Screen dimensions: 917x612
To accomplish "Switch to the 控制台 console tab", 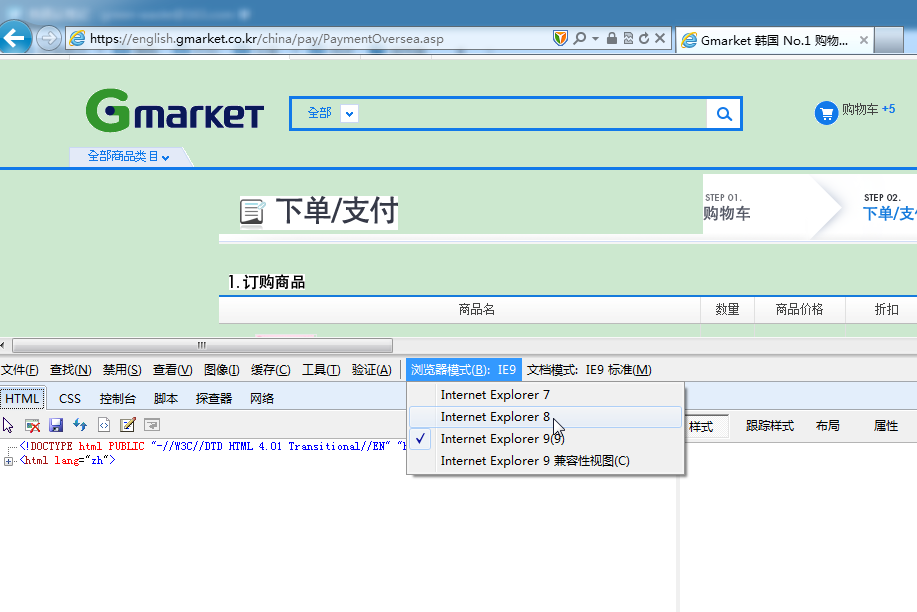I will click(x=118, y=399).
